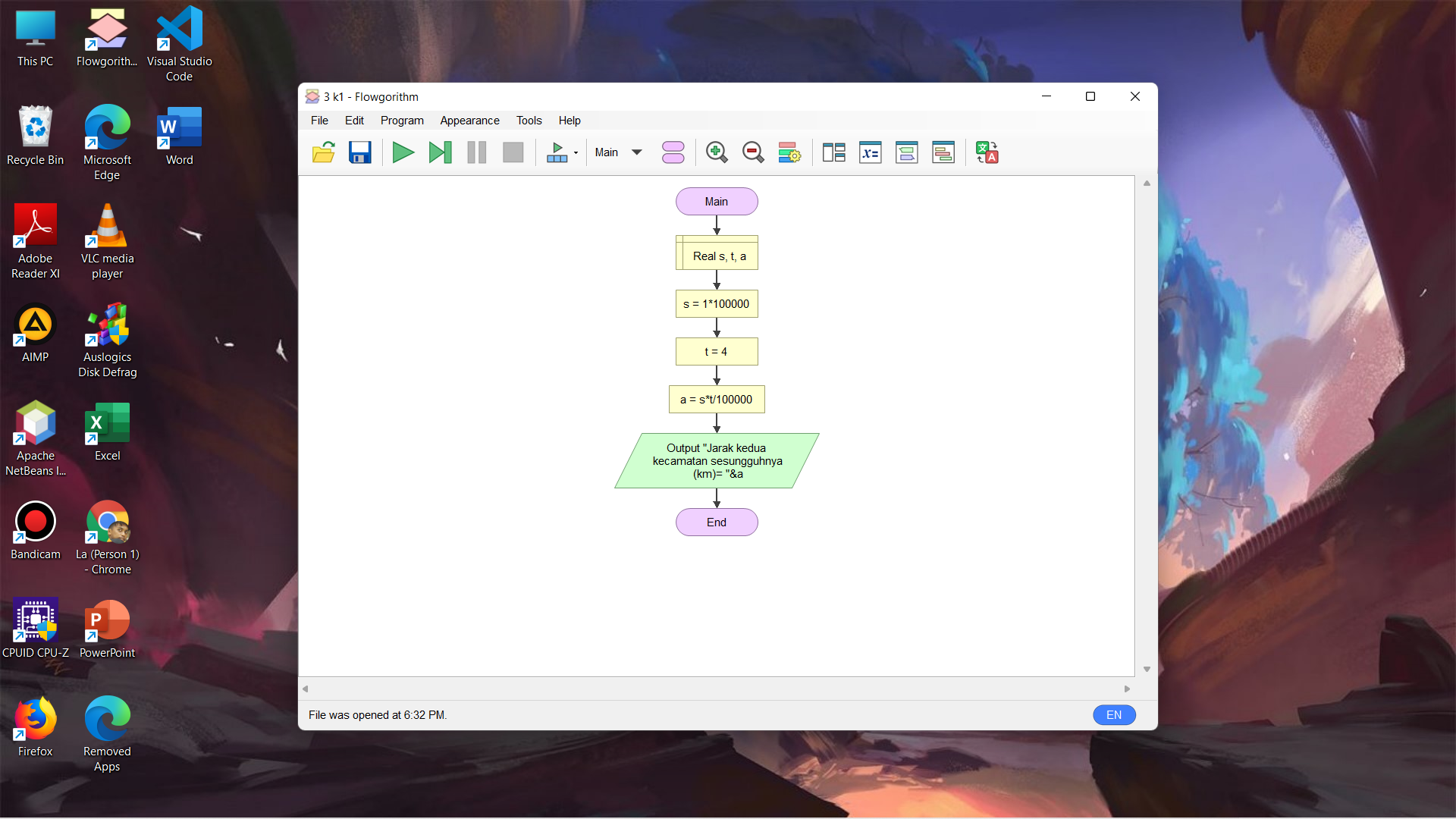Open the Appearance menu

pos(469,121)
